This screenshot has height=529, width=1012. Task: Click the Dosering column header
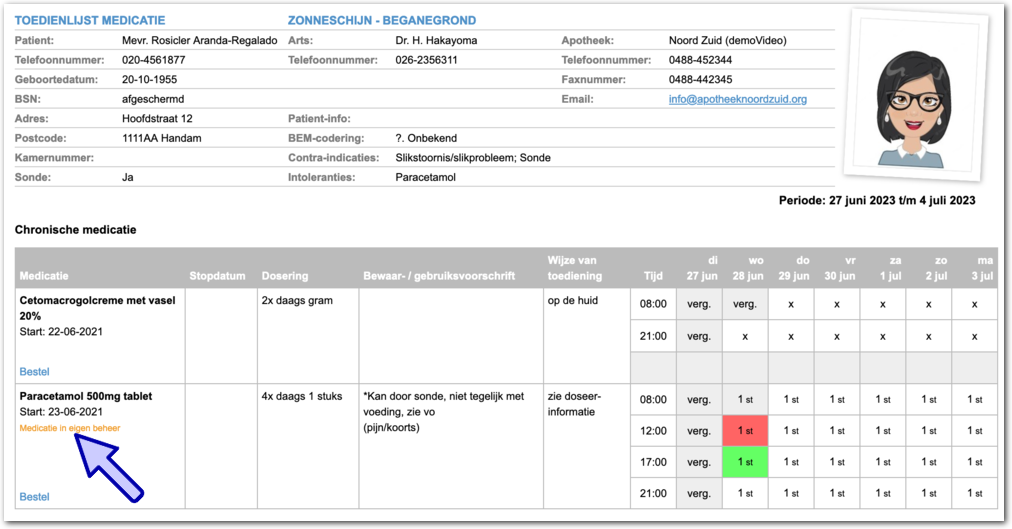285,276
